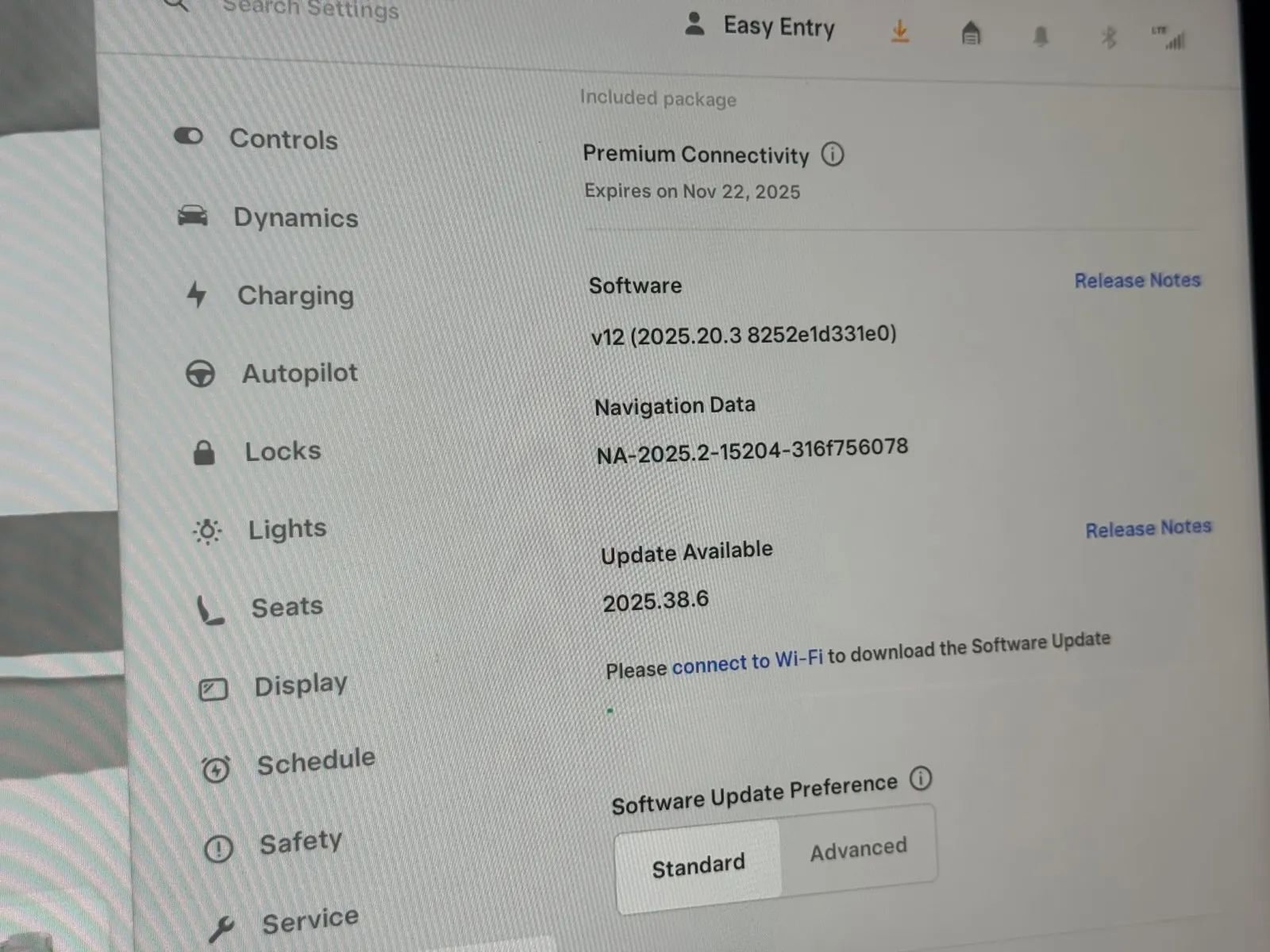
Task: Tap the Easy Entry profile icon
Action: (x=695, y=25)
